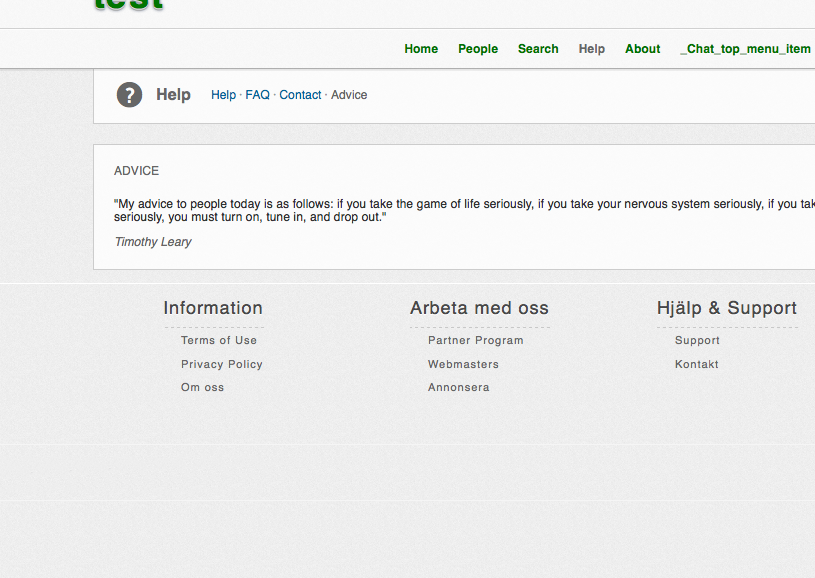The width and height of the screenshot is (815, 578).
Task: Click the Om oss footer link
Action: tap(202, 388)
